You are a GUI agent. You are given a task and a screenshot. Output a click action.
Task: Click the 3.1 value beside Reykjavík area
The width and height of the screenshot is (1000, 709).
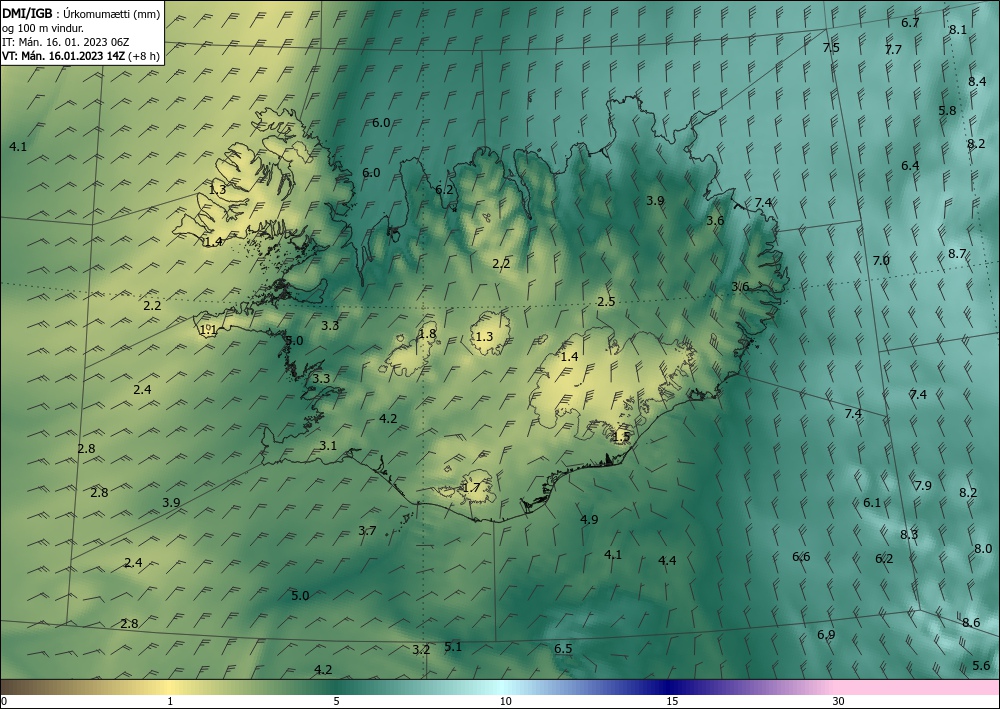(328, 445)
